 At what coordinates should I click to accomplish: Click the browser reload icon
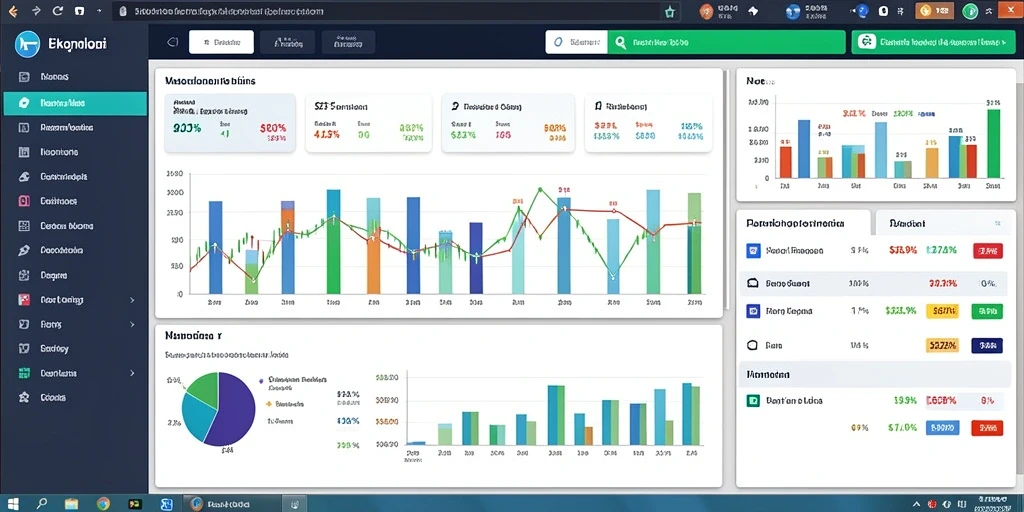coord(57,11)
